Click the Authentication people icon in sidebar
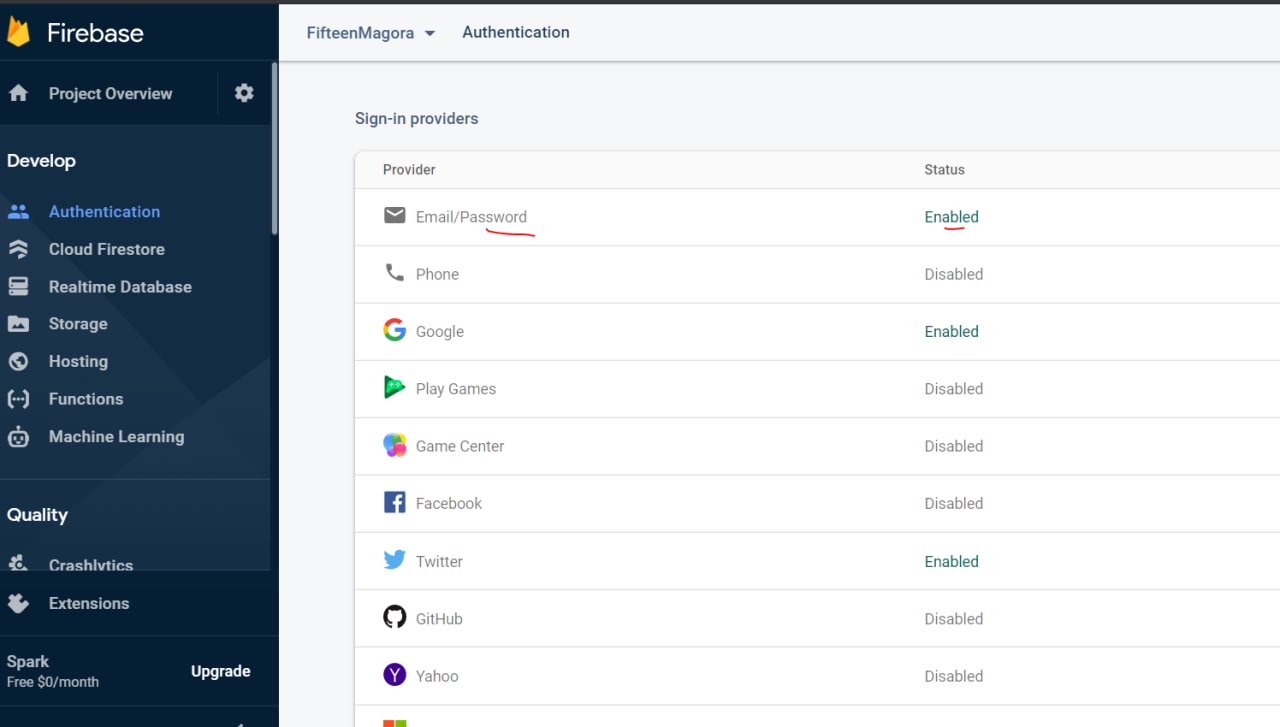The image size is (1280, 727). coord(18,212)
